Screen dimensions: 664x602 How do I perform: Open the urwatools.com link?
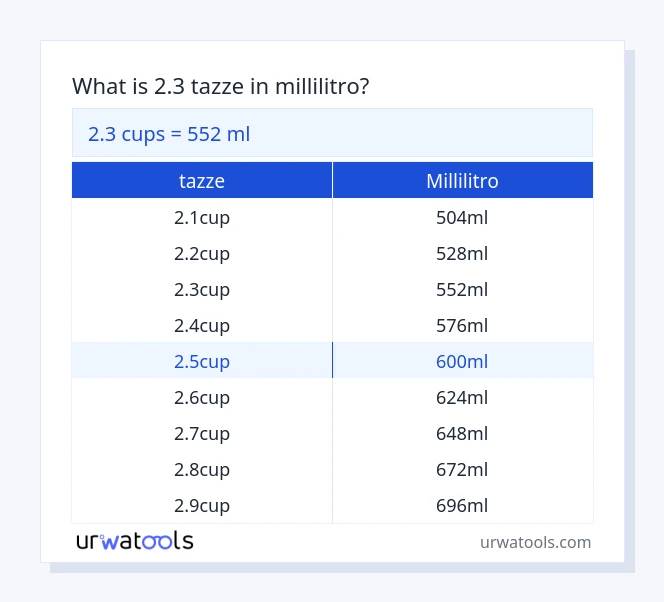tap(535, 542)
